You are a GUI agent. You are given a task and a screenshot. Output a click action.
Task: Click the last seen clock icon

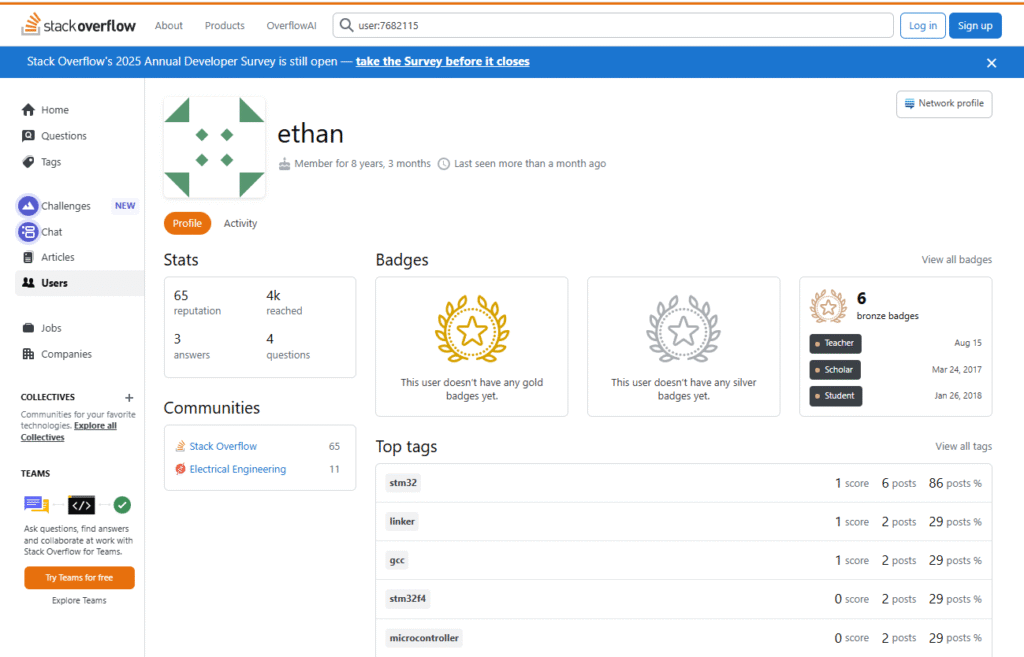pos(443,163)
